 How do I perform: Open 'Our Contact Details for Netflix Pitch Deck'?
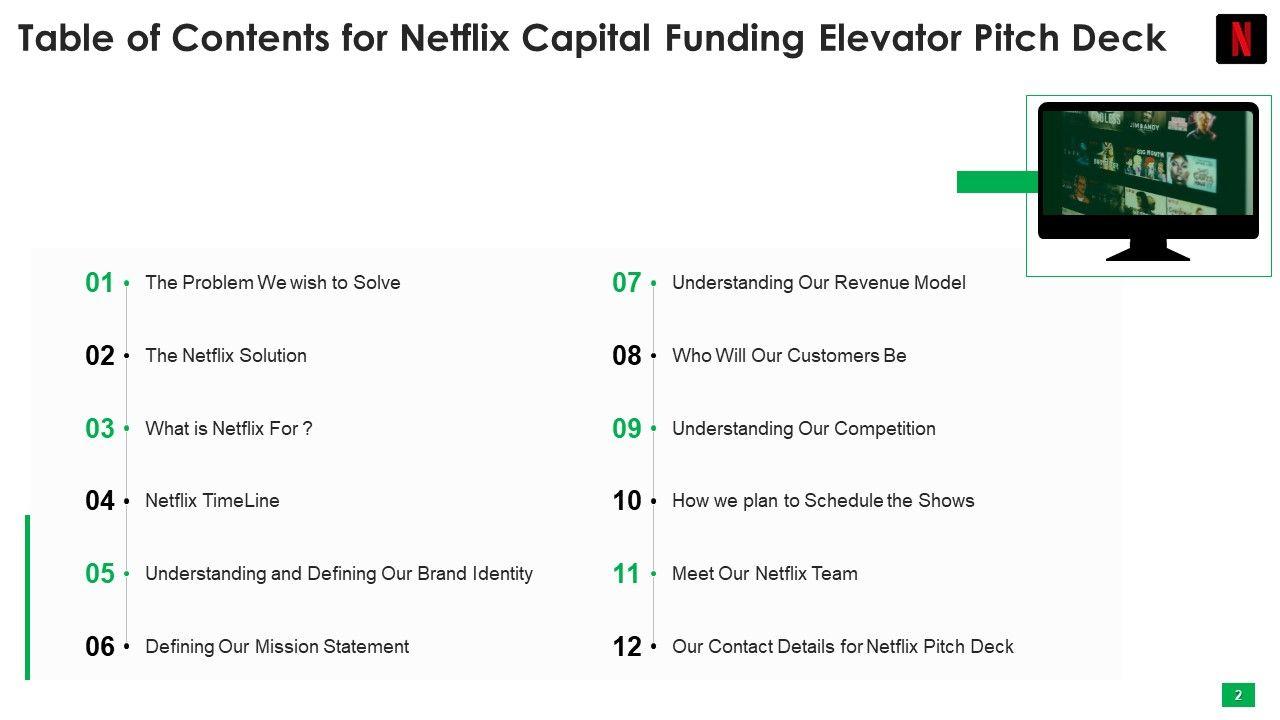pos(842,647)
